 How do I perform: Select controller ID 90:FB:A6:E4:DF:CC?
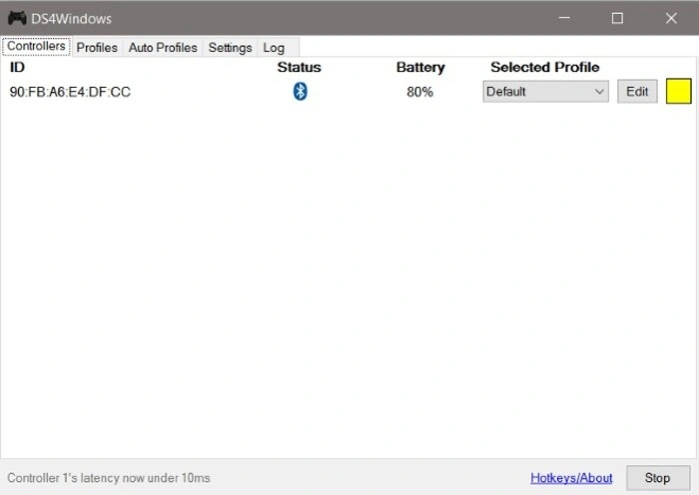(70, 92)
